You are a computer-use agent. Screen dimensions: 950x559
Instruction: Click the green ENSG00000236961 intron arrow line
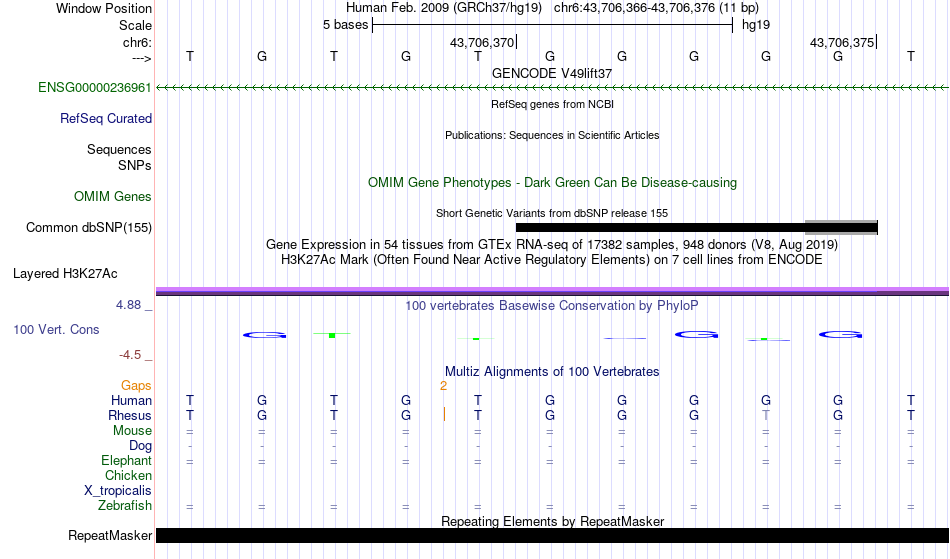tap(552, 88)
